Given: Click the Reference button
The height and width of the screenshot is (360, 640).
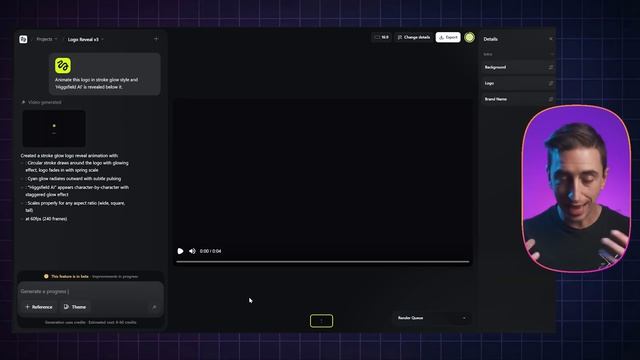Looking at the screenshot, I should pyautogui.click(x=39, y=307).
